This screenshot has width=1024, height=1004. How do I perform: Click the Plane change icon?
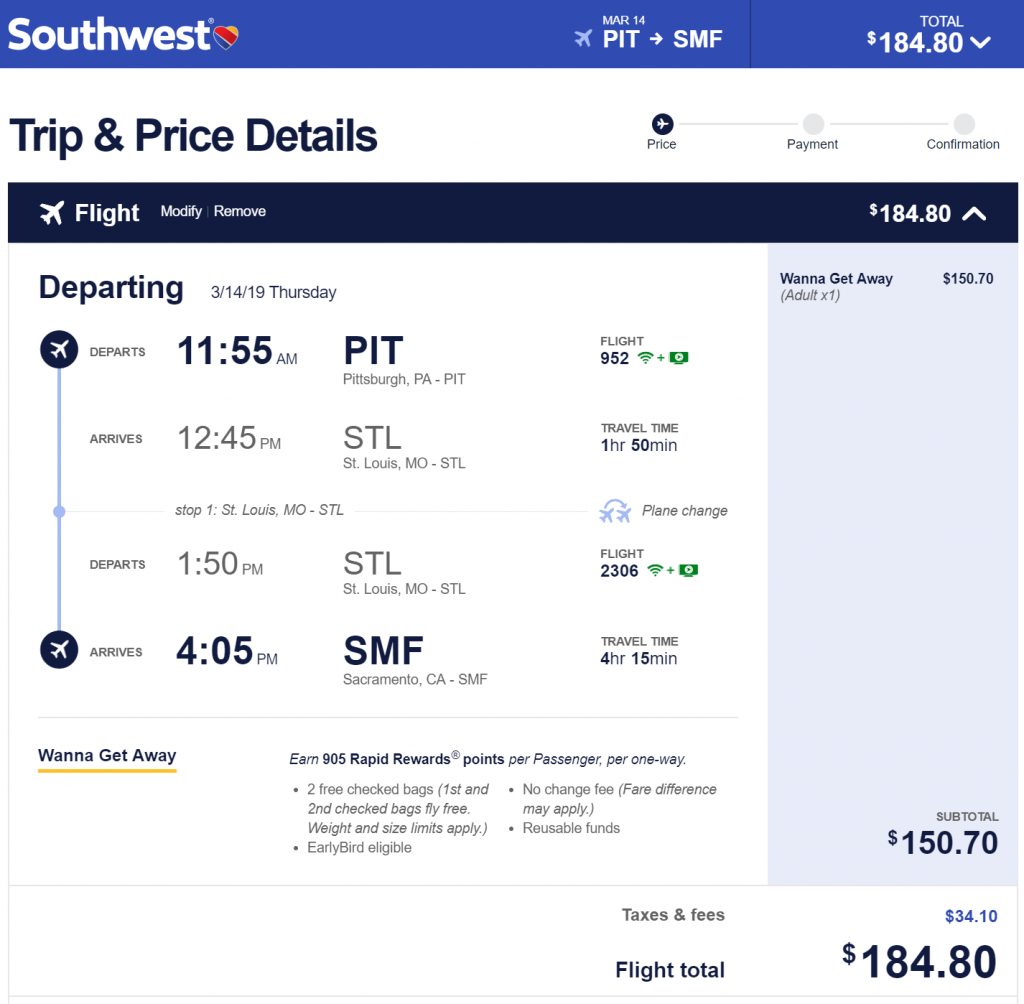tap(615, 511)
